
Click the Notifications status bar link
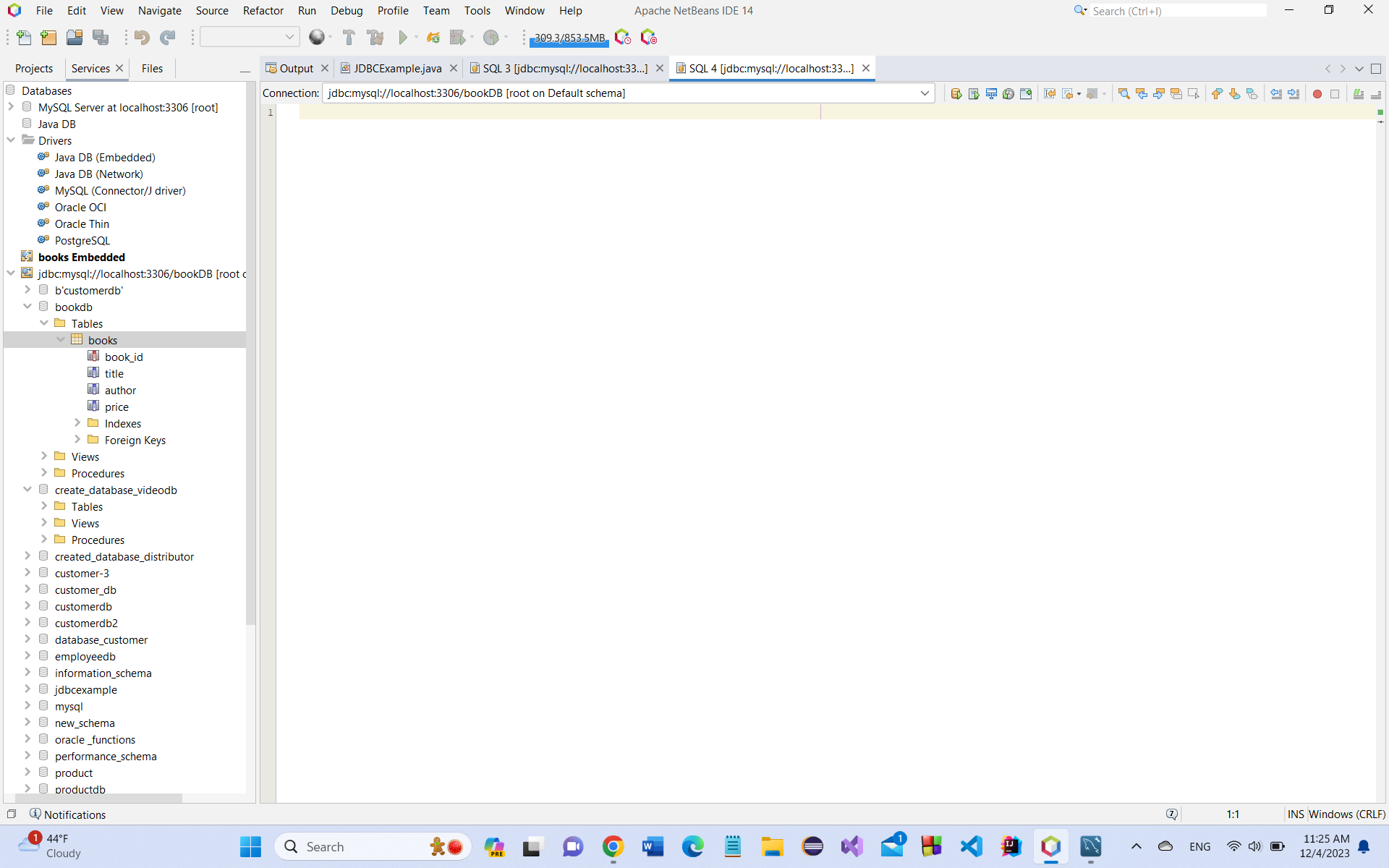coord(75,814)
